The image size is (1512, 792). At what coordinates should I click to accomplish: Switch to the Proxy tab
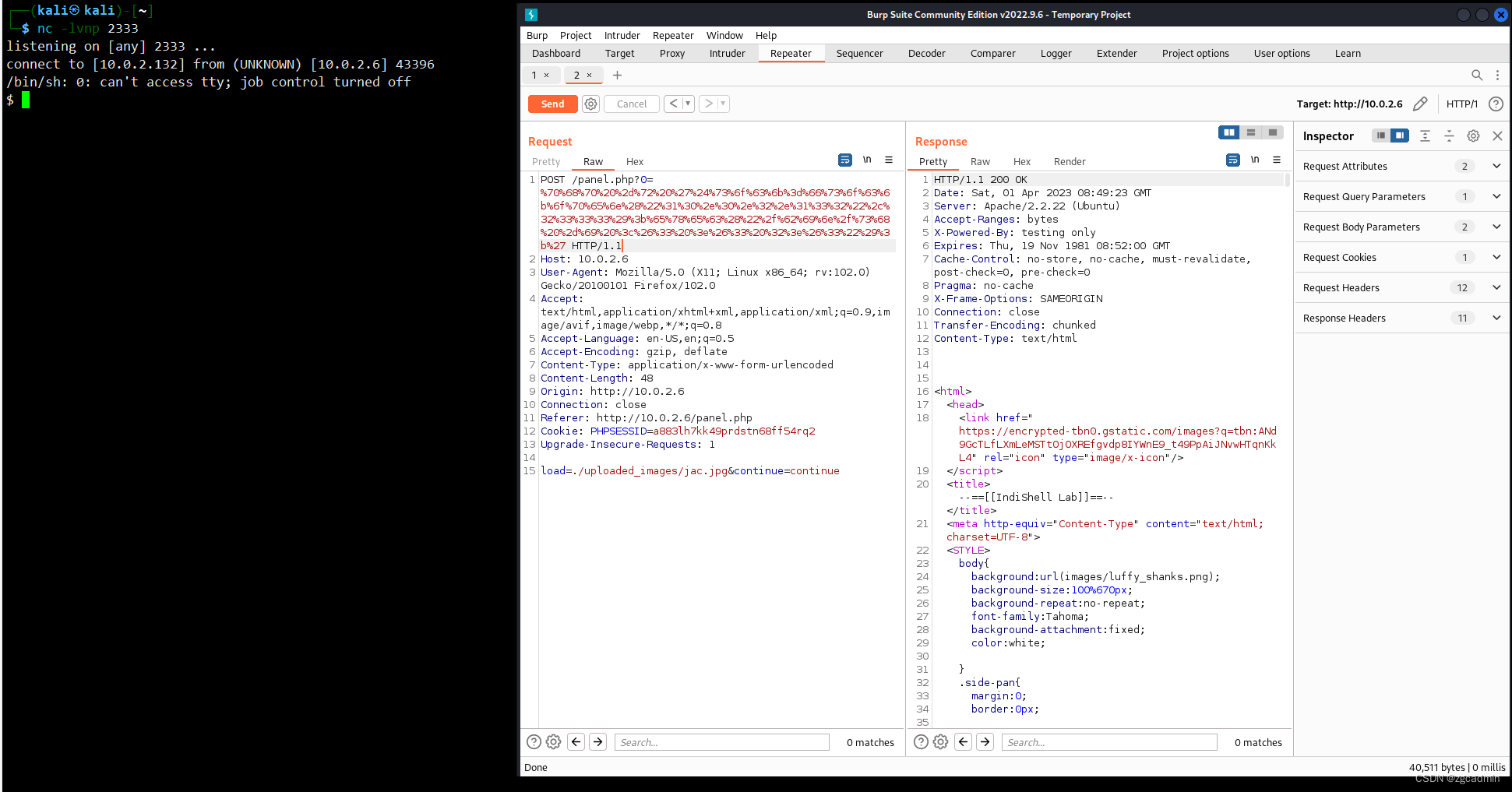[x=671, y=53]
